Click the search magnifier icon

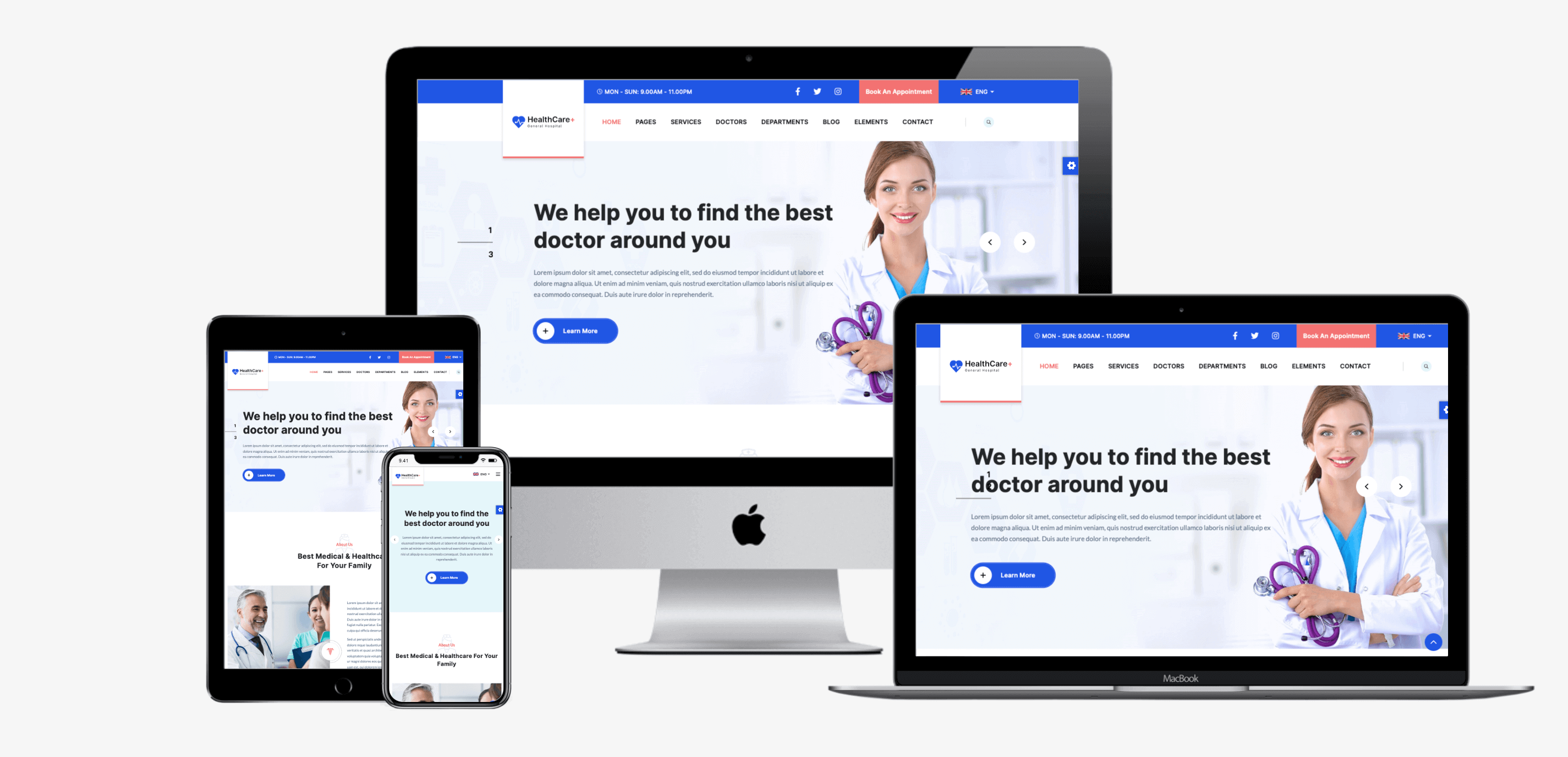click(988, 122)
